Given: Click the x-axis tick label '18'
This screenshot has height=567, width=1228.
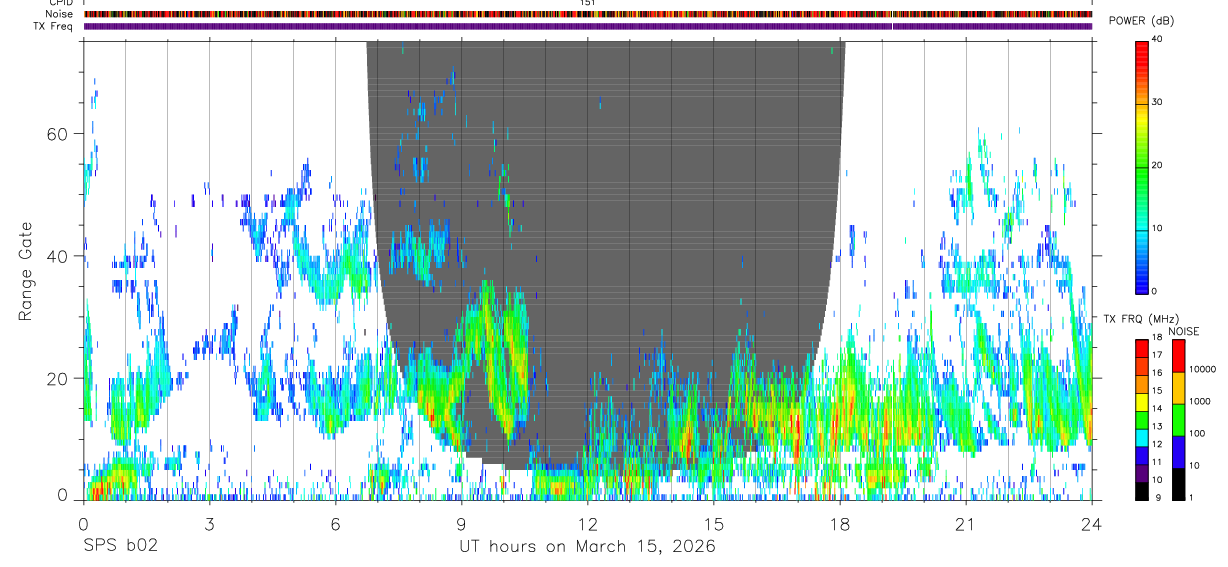Looking at the screenshot, I should 840,523.
